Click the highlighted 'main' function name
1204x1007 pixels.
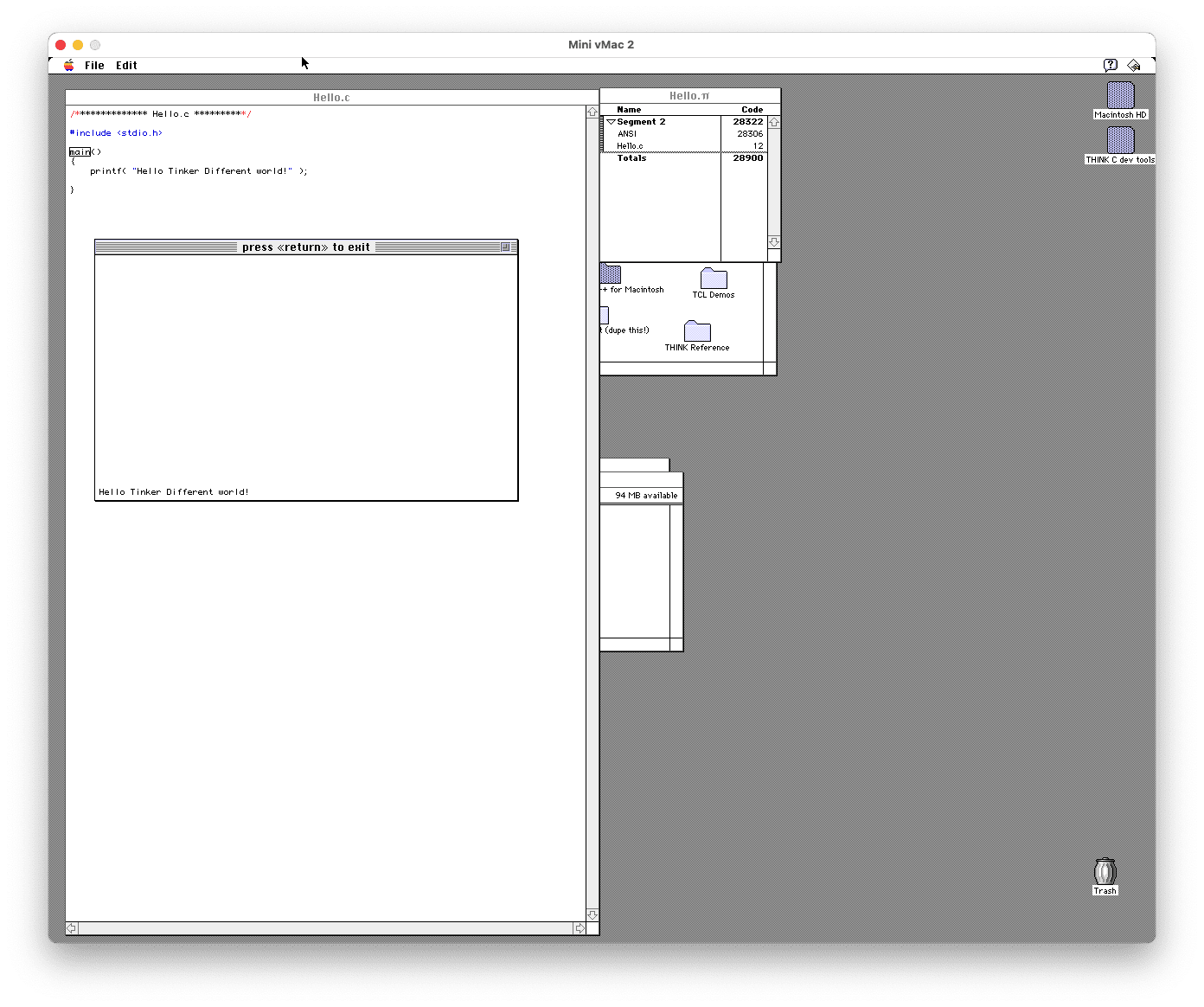point(80,152)
